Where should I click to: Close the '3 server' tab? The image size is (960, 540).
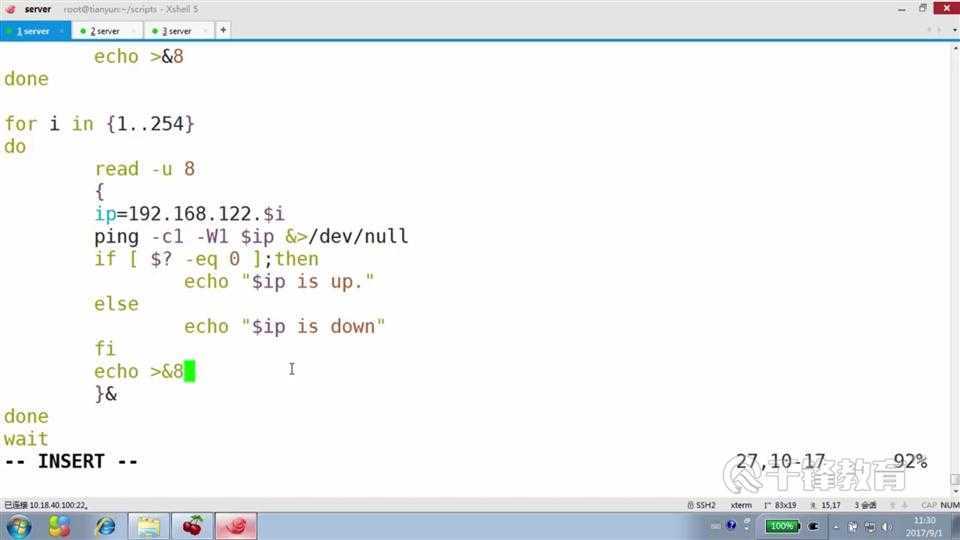(205, 31)
